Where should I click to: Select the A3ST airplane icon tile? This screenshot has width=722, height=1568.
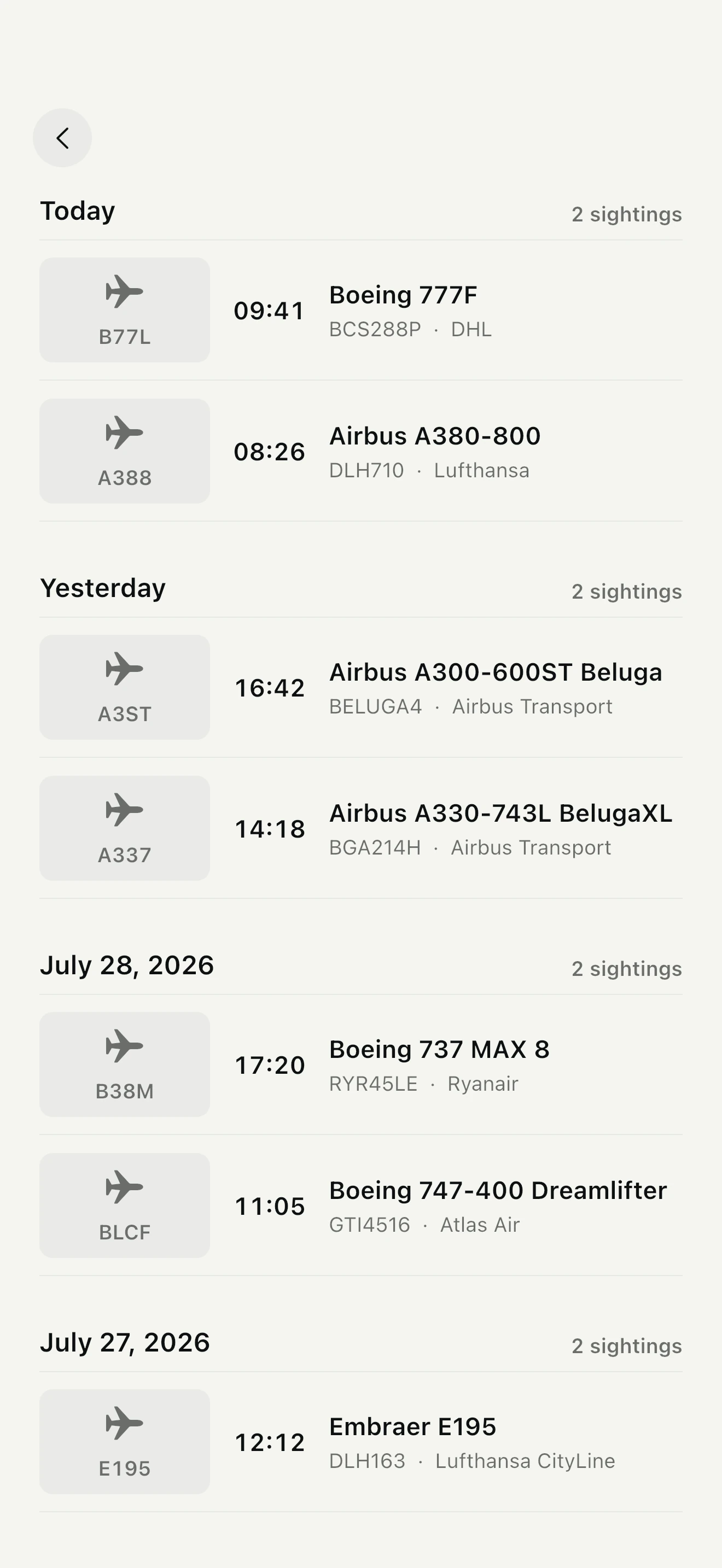click(x=125, y=687)
